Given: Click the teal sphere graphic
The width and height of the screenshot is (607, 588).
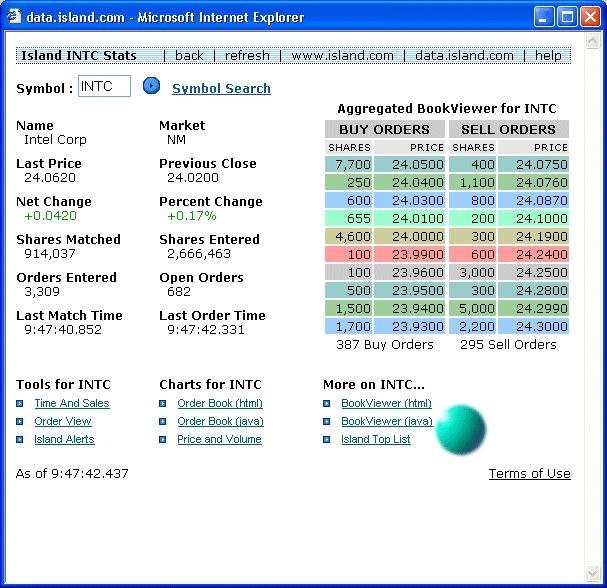Looking at the screenshot, I should coord(460,429).
